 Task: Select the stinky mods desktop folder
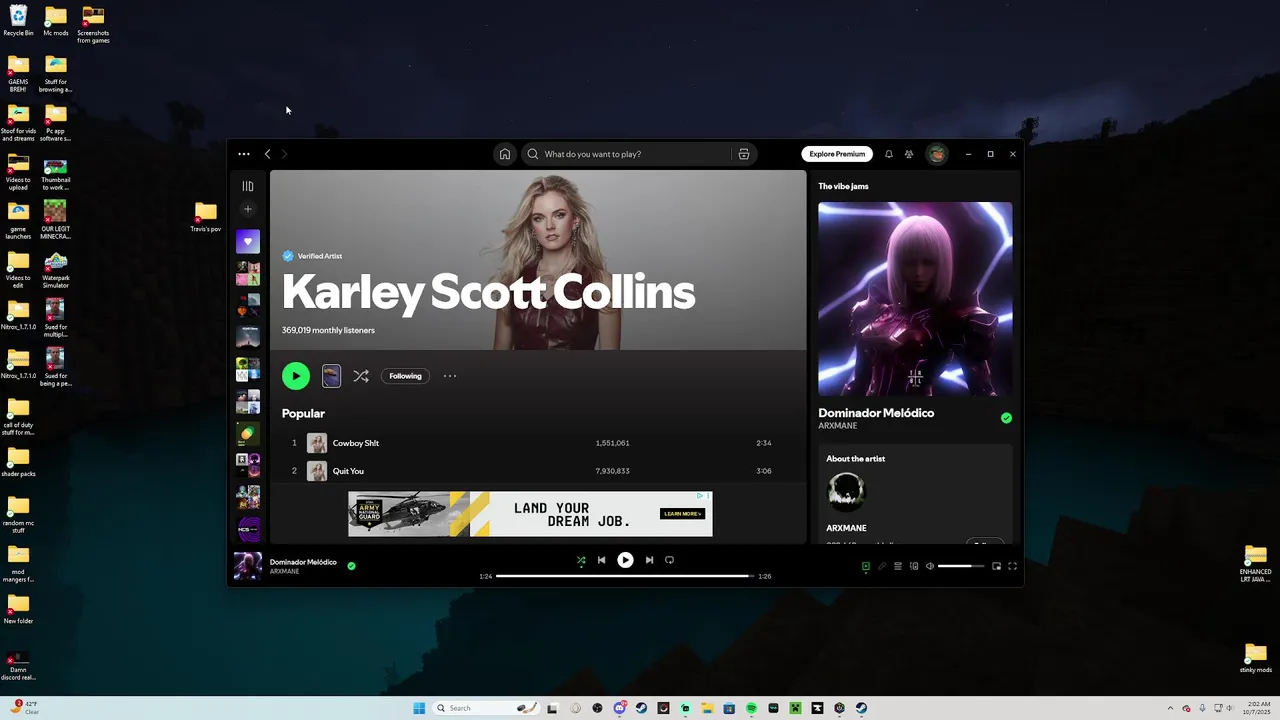[1256, 657]
